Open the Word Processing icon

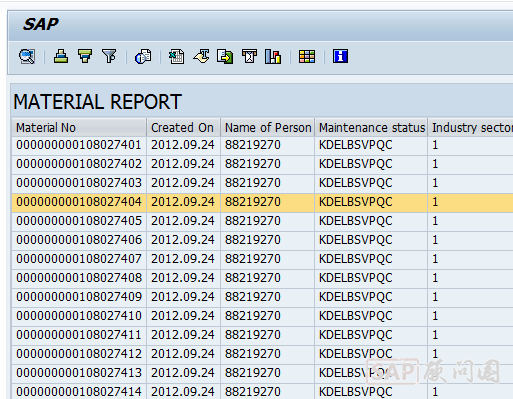pos(201,56)
